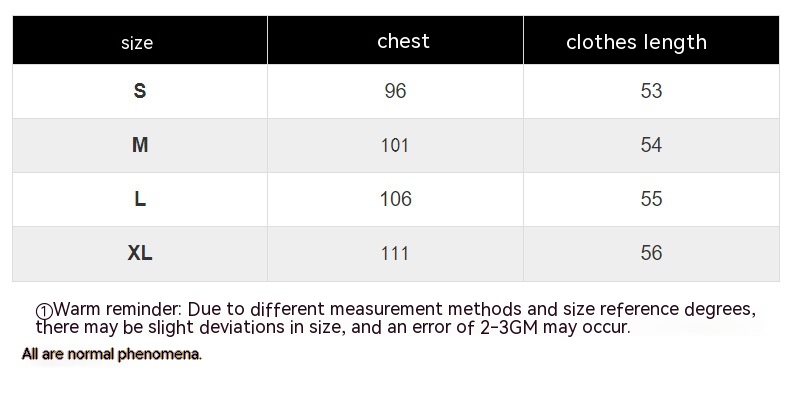Select clothes length value 56
The image size is (790, 400).
[651, 253]
